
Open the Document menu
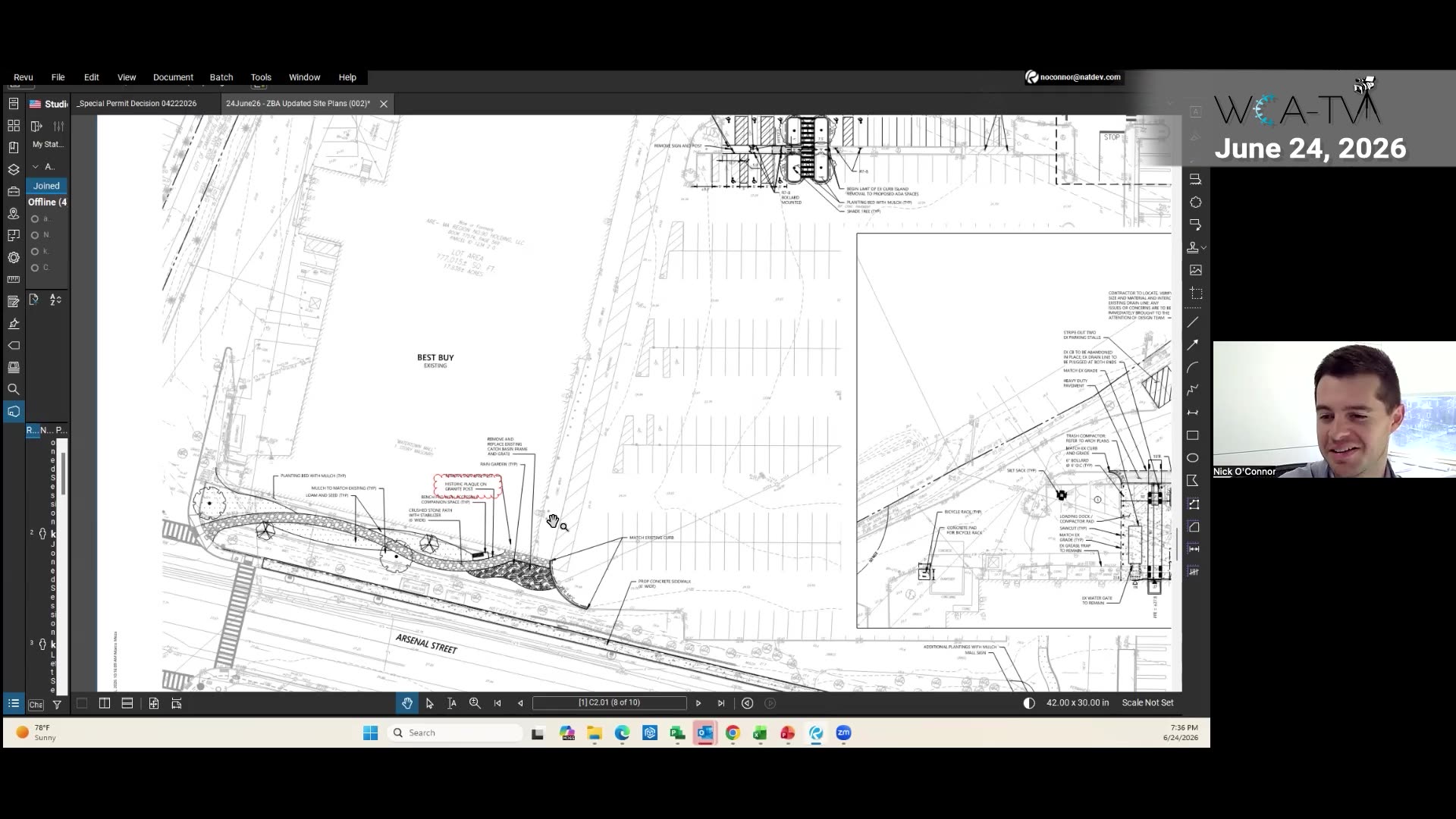(173, 77)
